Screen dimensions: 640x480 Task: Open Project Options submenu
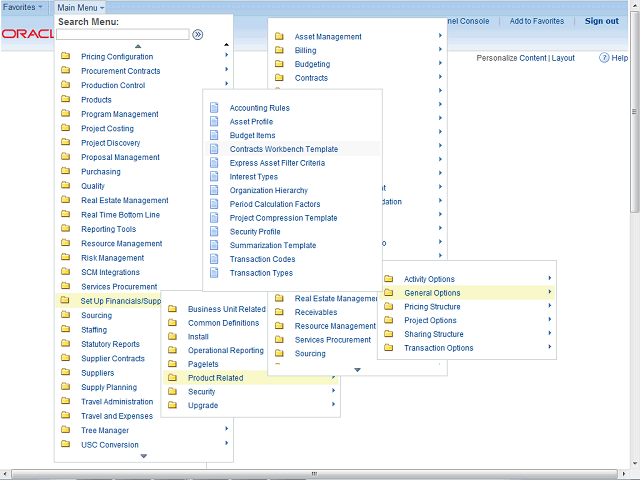(430, 320)
